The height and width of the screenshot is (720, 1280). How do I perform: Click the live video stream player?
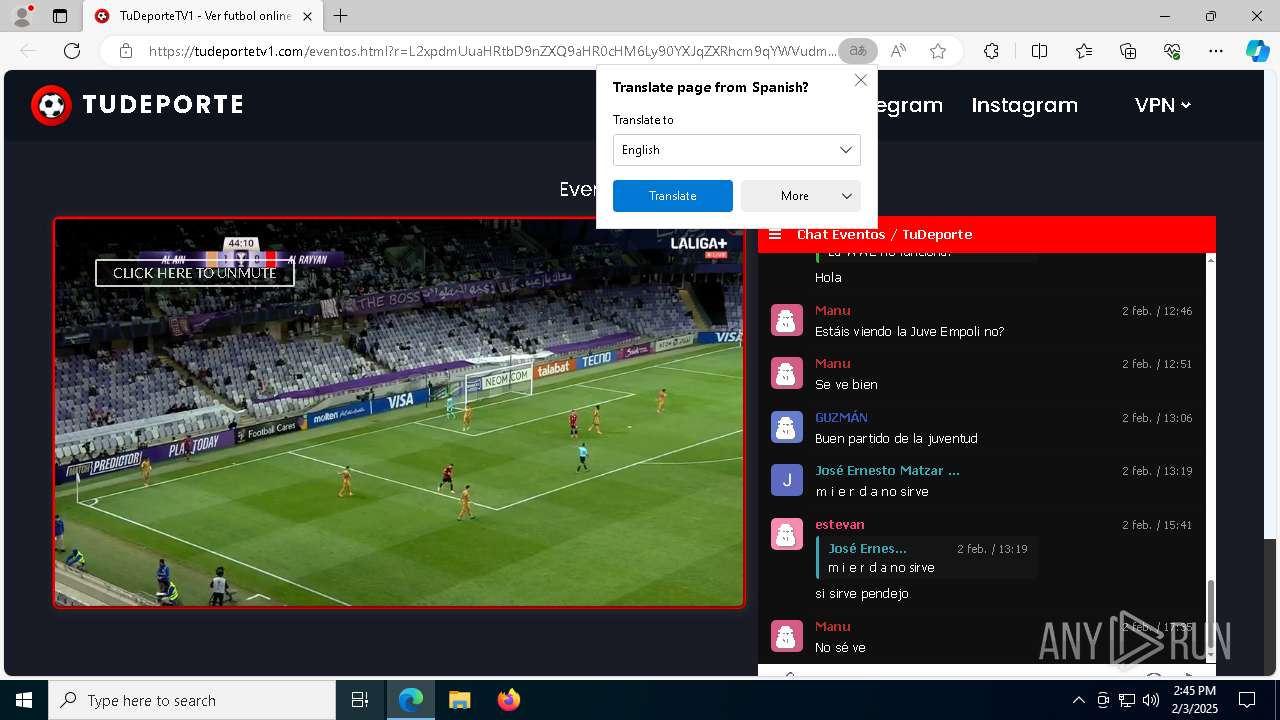(399, 412)
